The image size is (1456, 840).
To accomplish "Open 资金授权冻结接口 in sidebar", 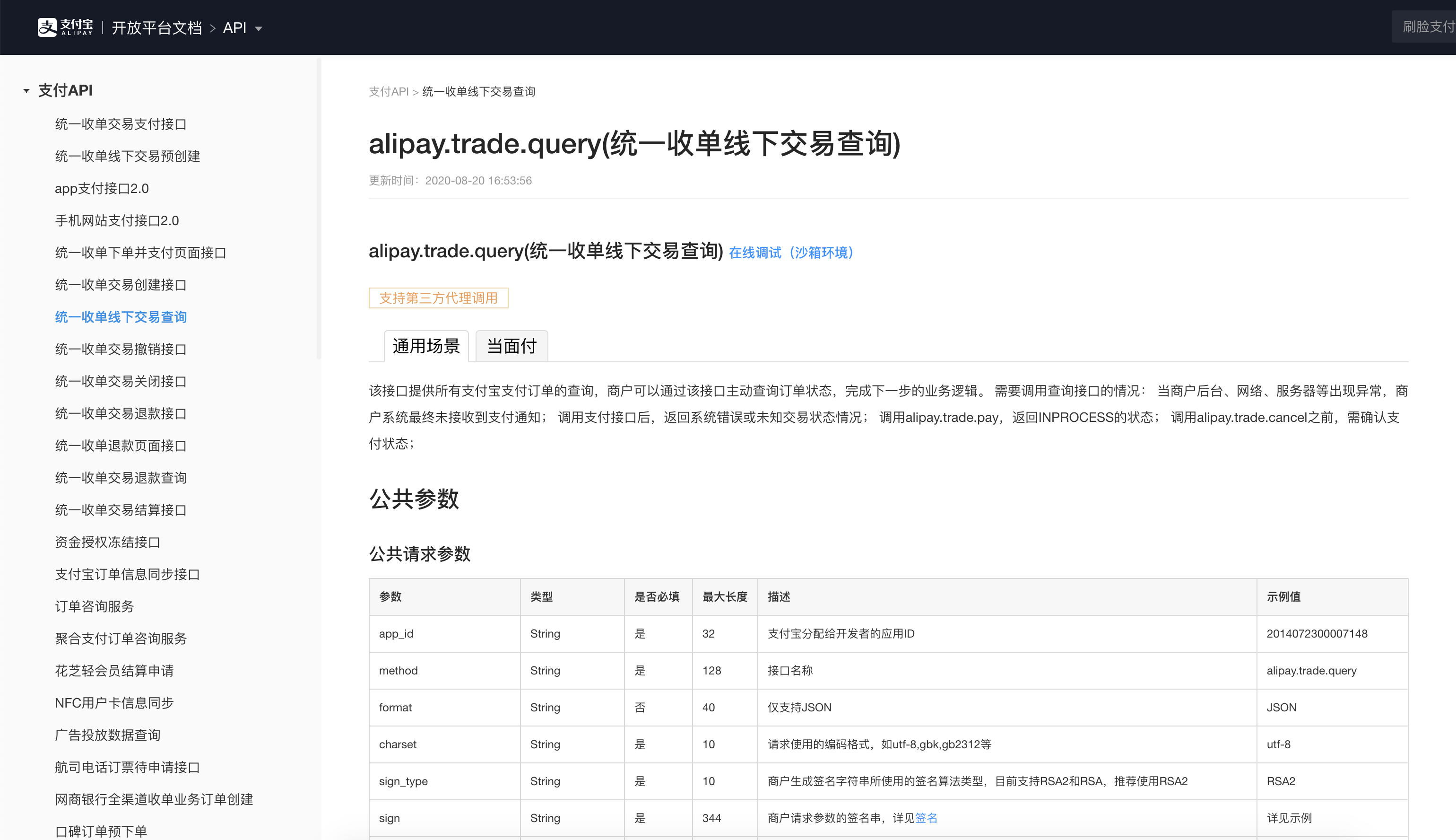I will pyautogui.click(x=107, y=542).
